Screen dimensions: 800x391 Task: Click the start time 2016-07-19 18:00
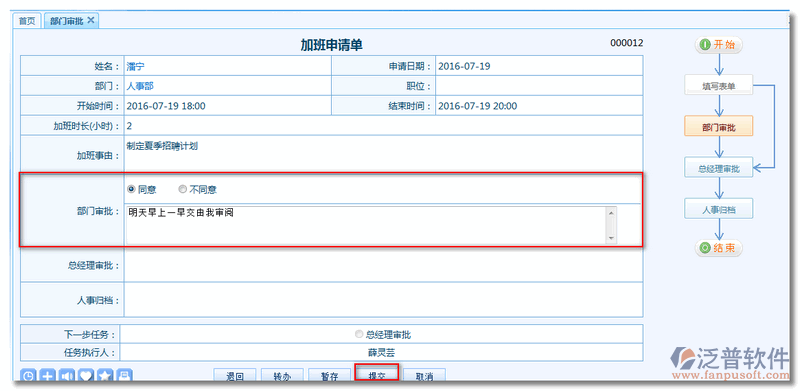pyautogui.click(x=166, y=106)
